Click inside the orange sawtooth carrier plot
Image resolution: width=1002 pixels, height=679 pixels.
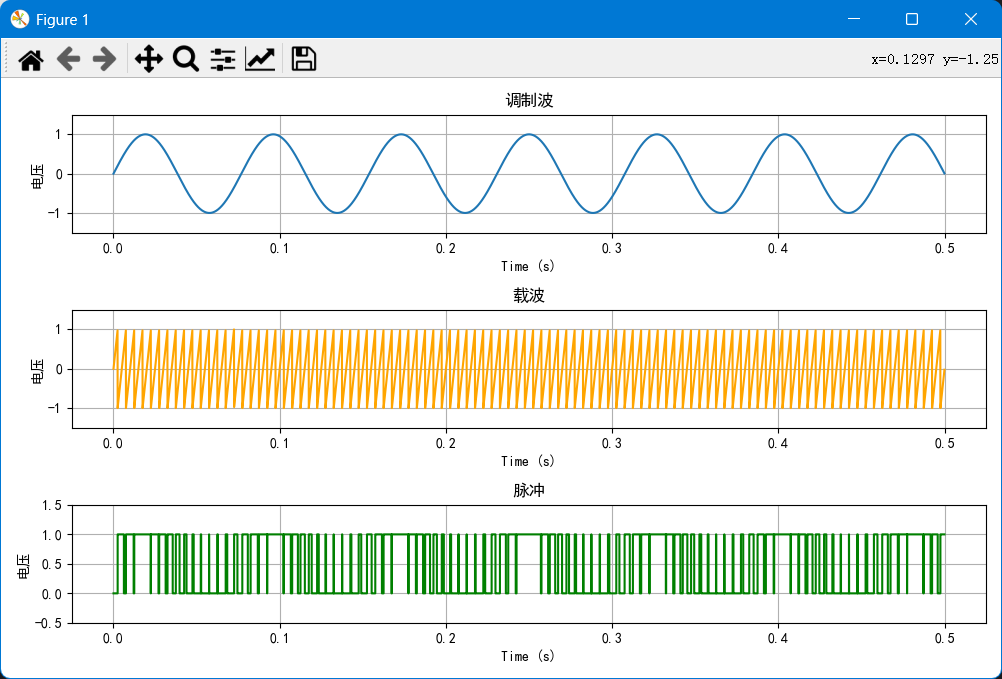pyautogui.click(x=528, y=369)
